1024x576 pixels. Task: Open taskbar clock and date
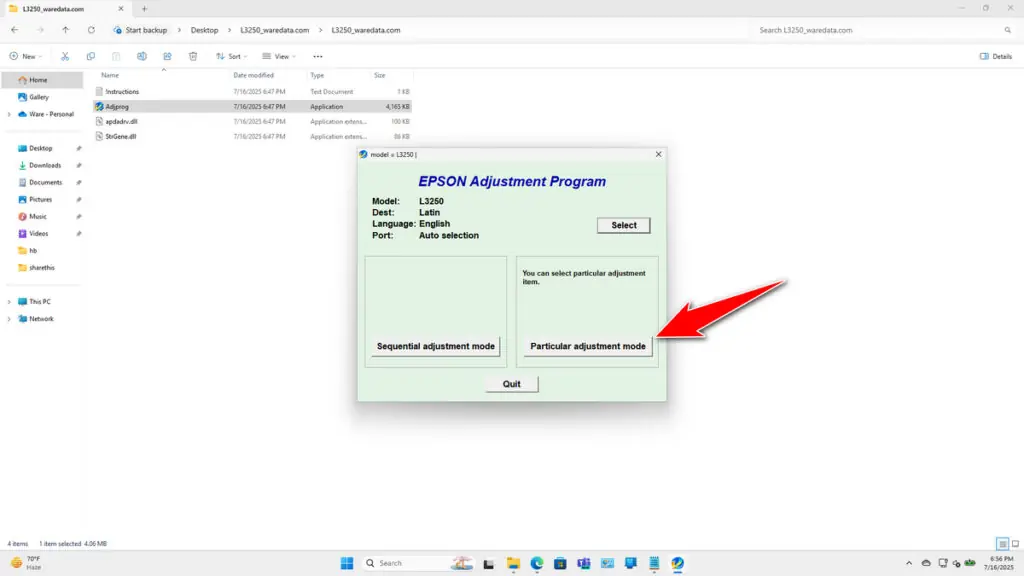pyautogui.click(x=1000, y=563)
